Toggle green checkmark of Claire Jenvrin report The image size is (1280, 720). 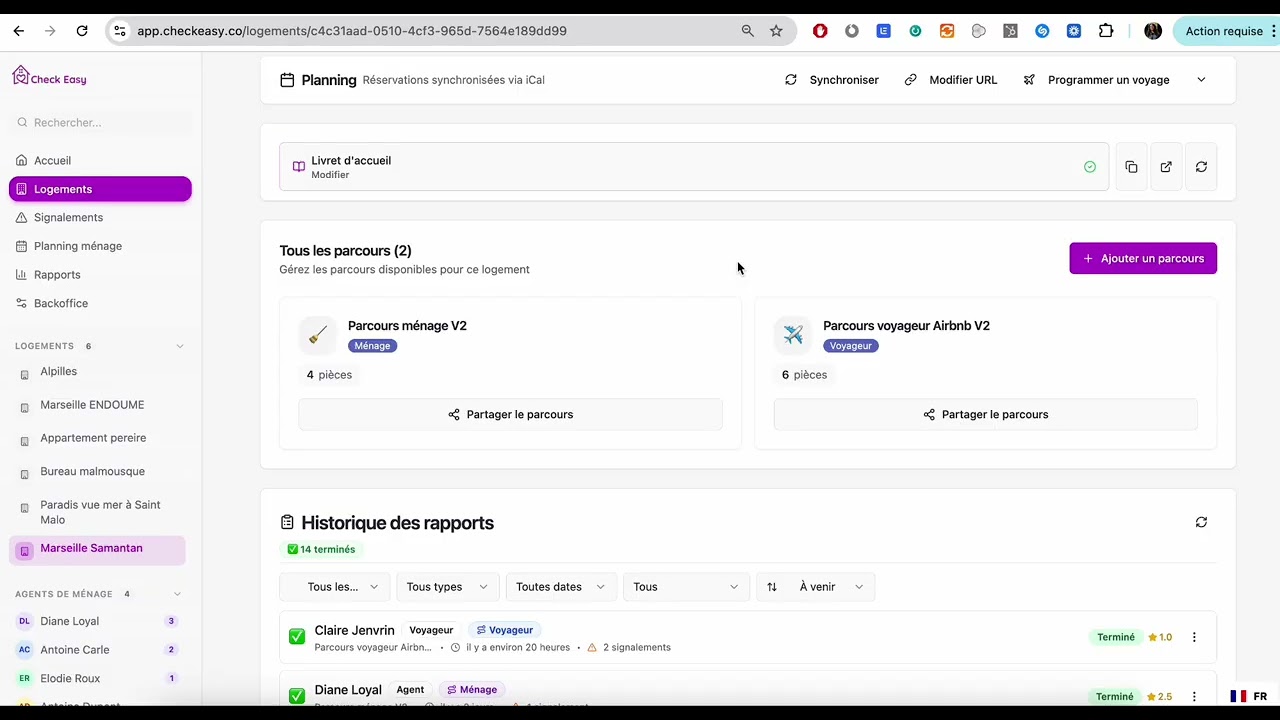pos(297,637)
